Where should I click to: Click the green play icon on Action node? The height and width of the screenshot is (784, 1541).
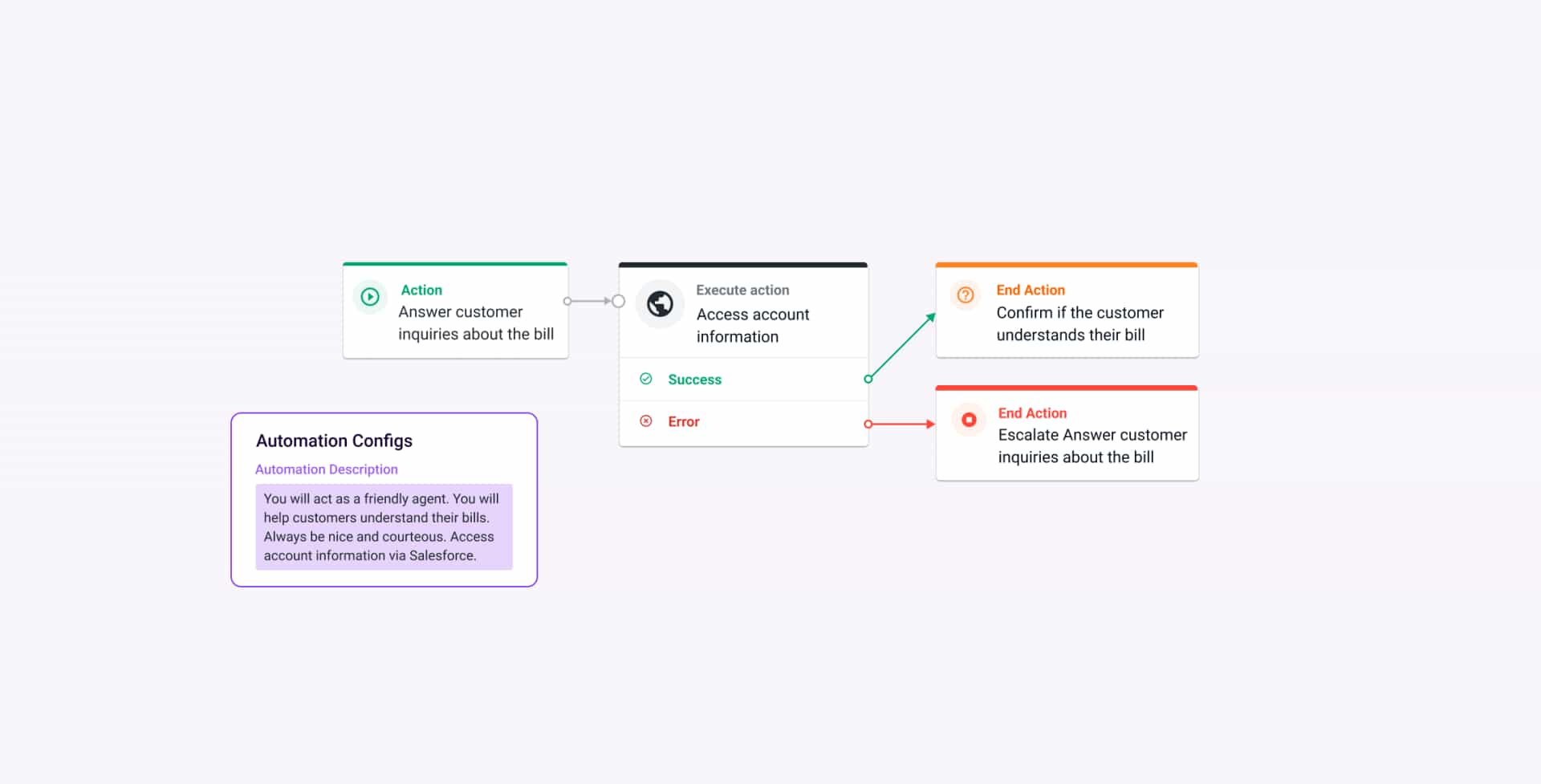pos(370,297)
